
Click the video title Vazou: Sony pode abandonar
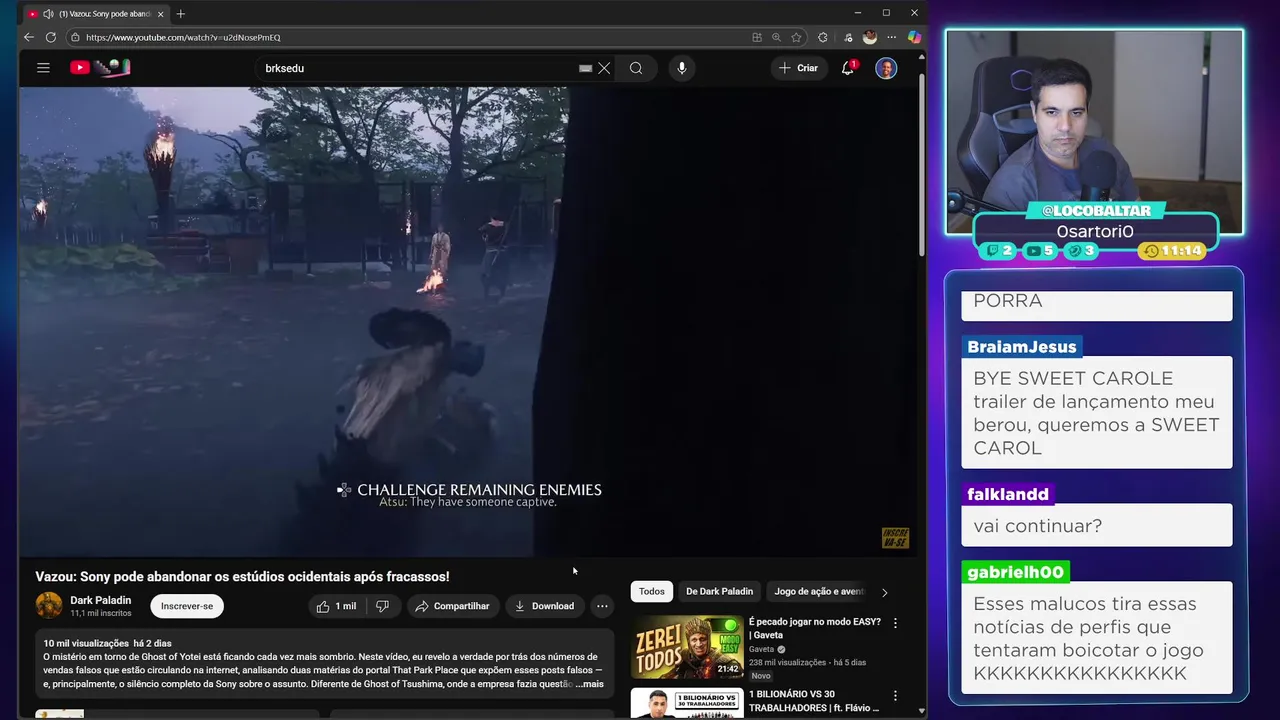tap(242, 577)
